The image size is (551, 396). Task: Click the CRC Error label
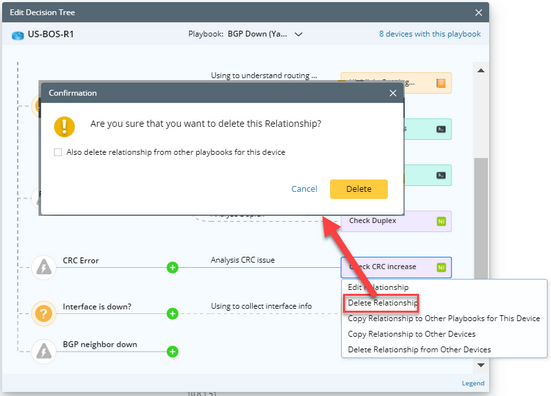(80, 260)
